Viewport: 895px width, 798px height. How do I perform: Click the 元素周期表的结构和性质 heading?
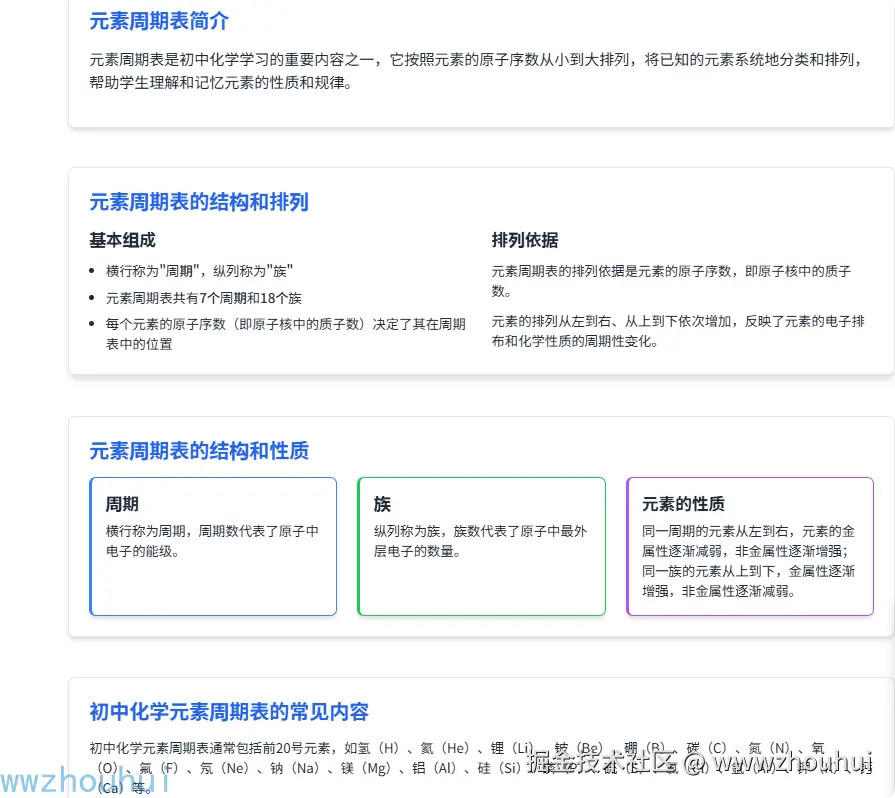[199, 451]
